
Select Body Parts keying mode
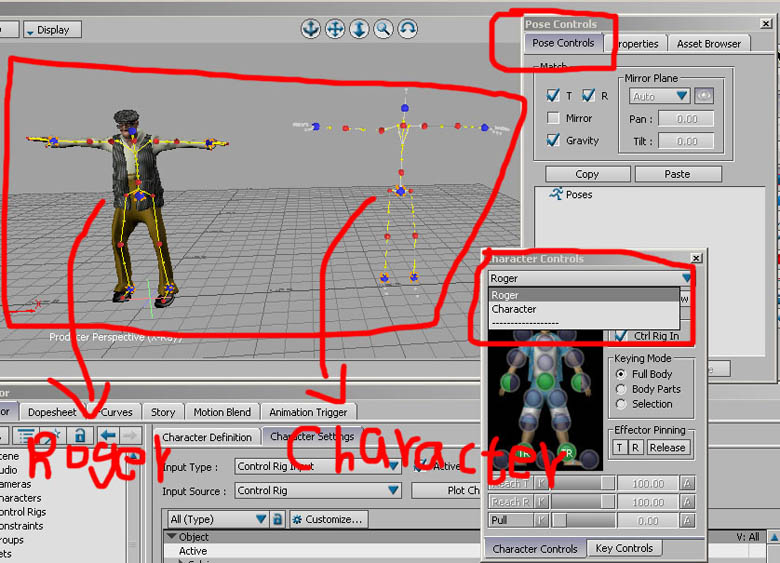click(x=620, y=389)
